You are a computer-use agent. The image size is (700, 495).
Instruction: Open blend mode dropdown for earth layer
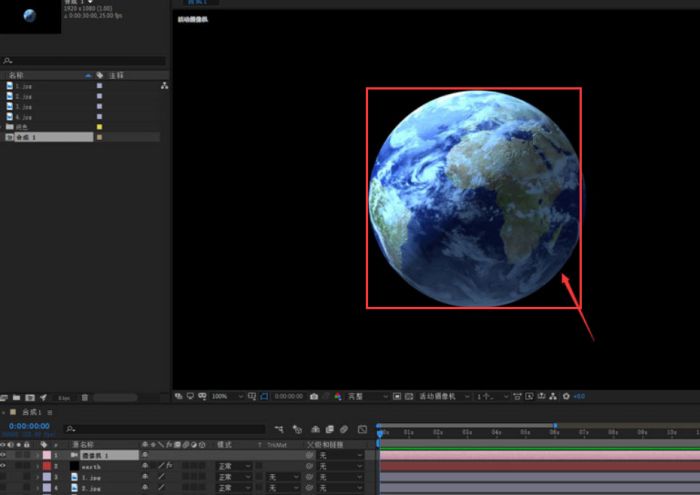tap(233, 466)
